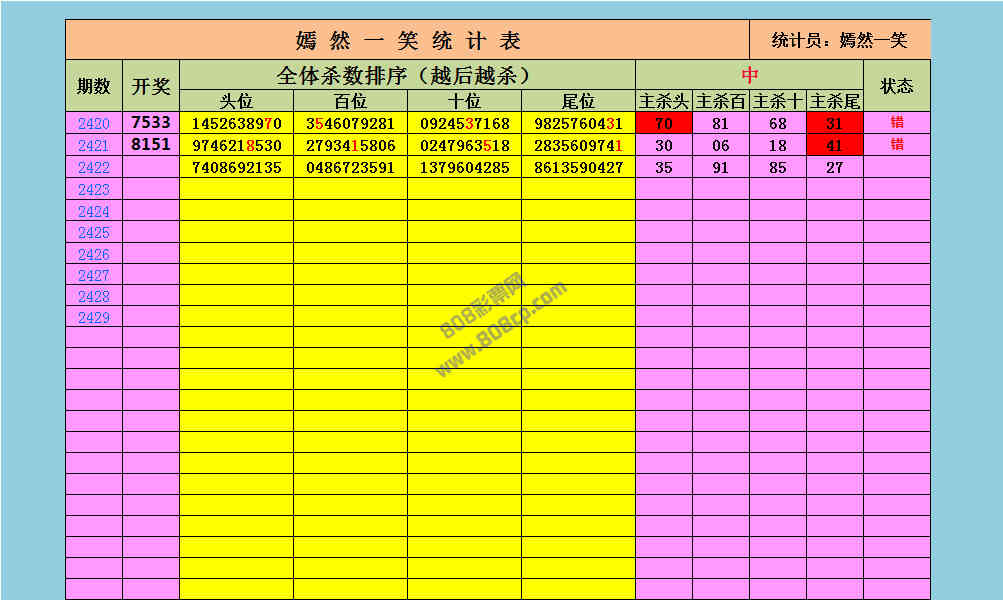Click the 头位 column header
The image size is (1003, 600).
(236, 101)
